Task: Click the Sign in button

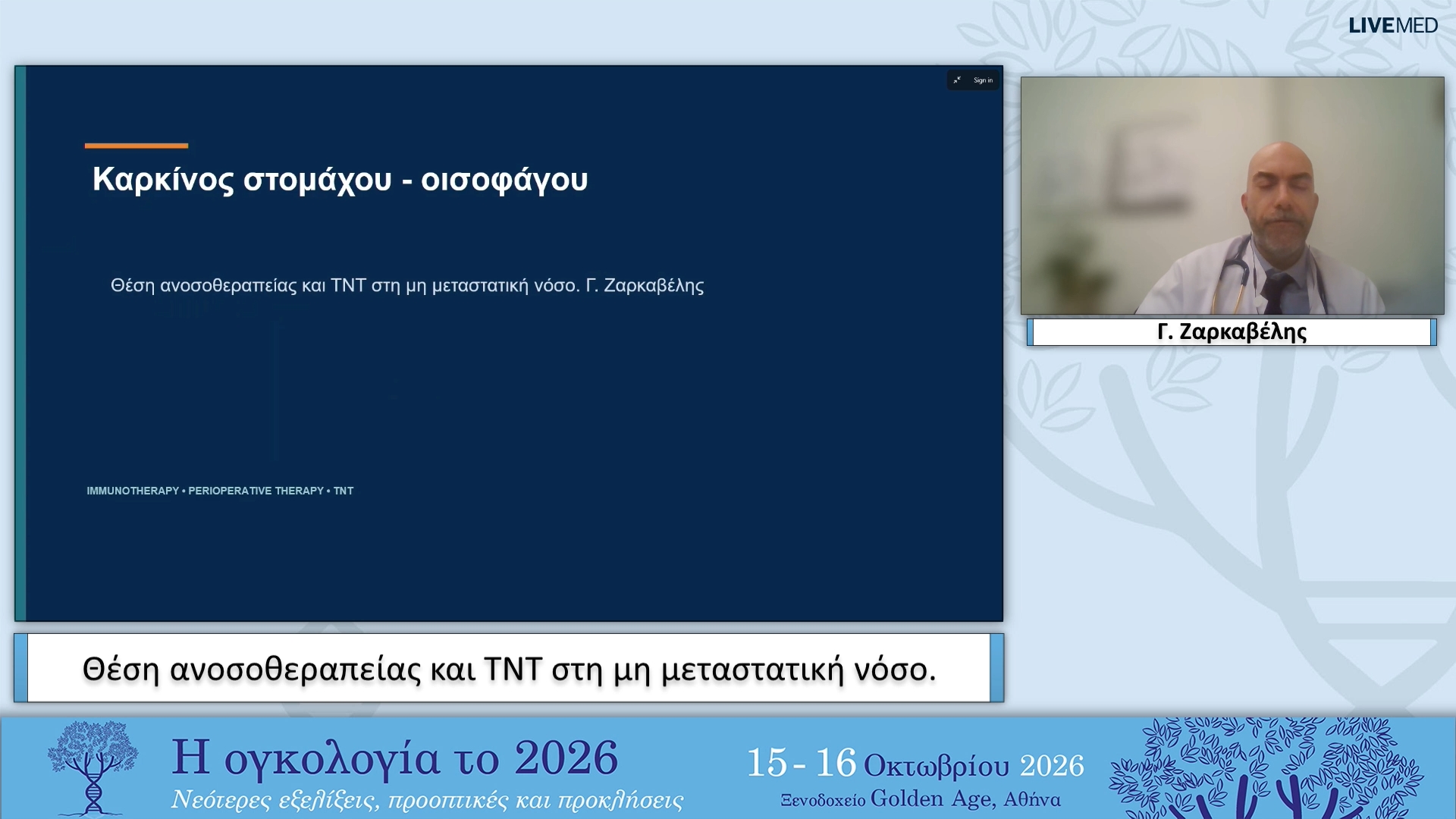Action: tap(983, 80)
